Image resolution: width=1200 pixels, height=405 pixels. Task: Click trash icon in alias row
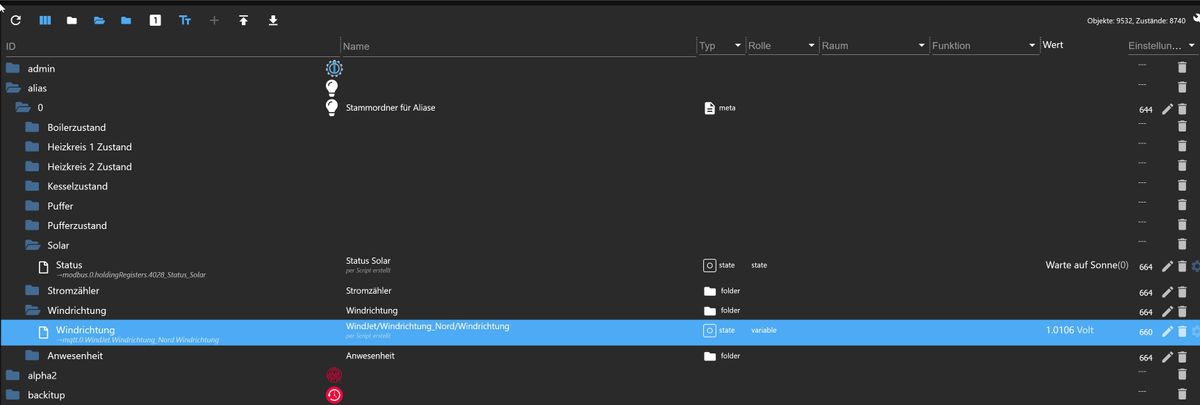(x=1182, y=88)
